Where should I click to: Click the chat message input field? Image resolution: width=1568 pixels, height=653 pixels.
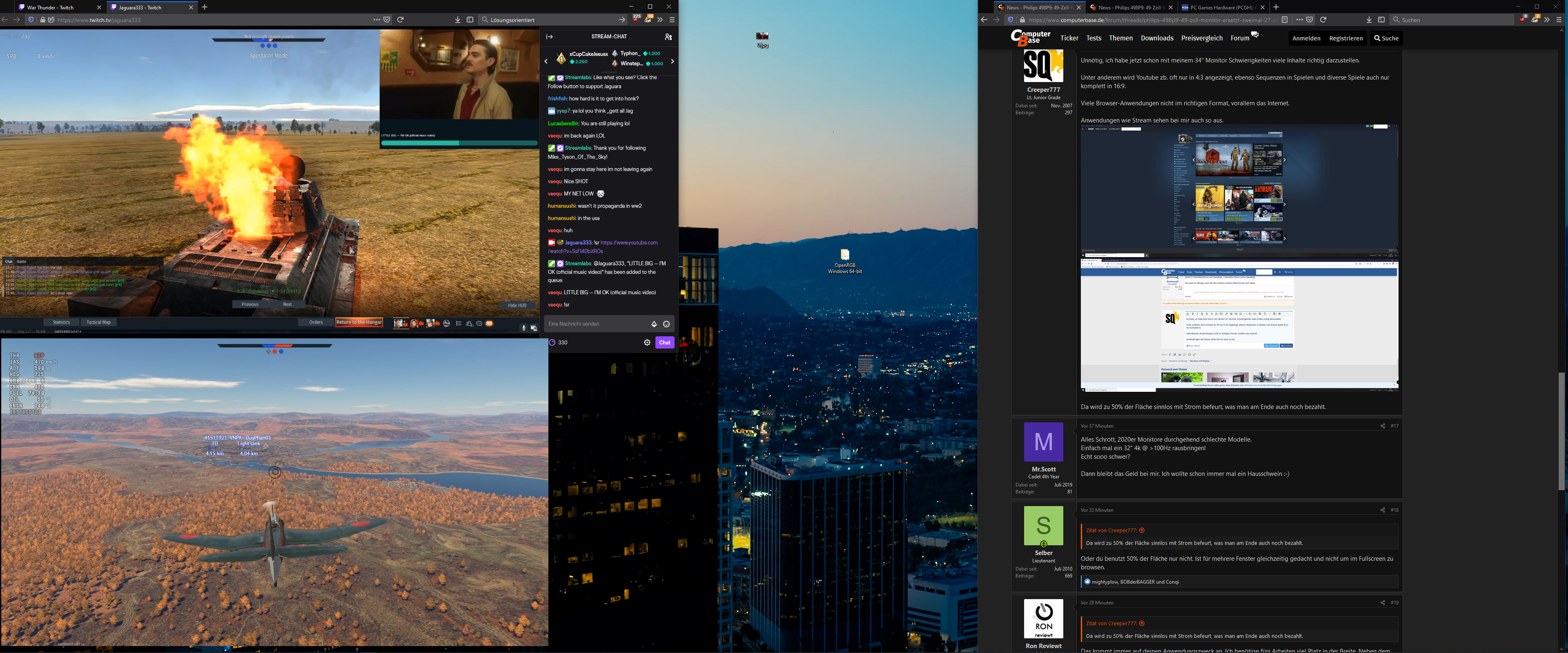tap(597, 324)
